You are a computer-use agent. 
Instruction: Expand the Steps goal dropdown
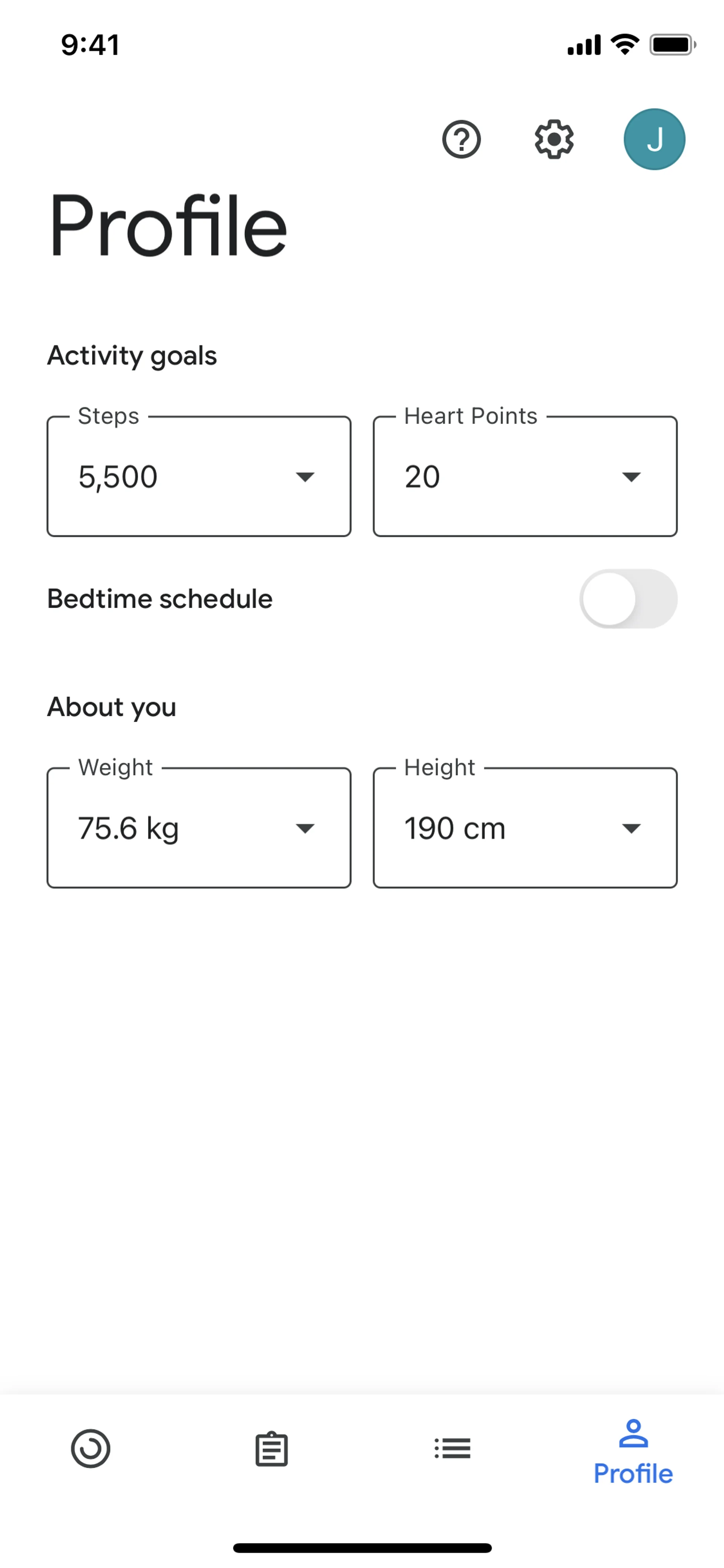(305, 477)
